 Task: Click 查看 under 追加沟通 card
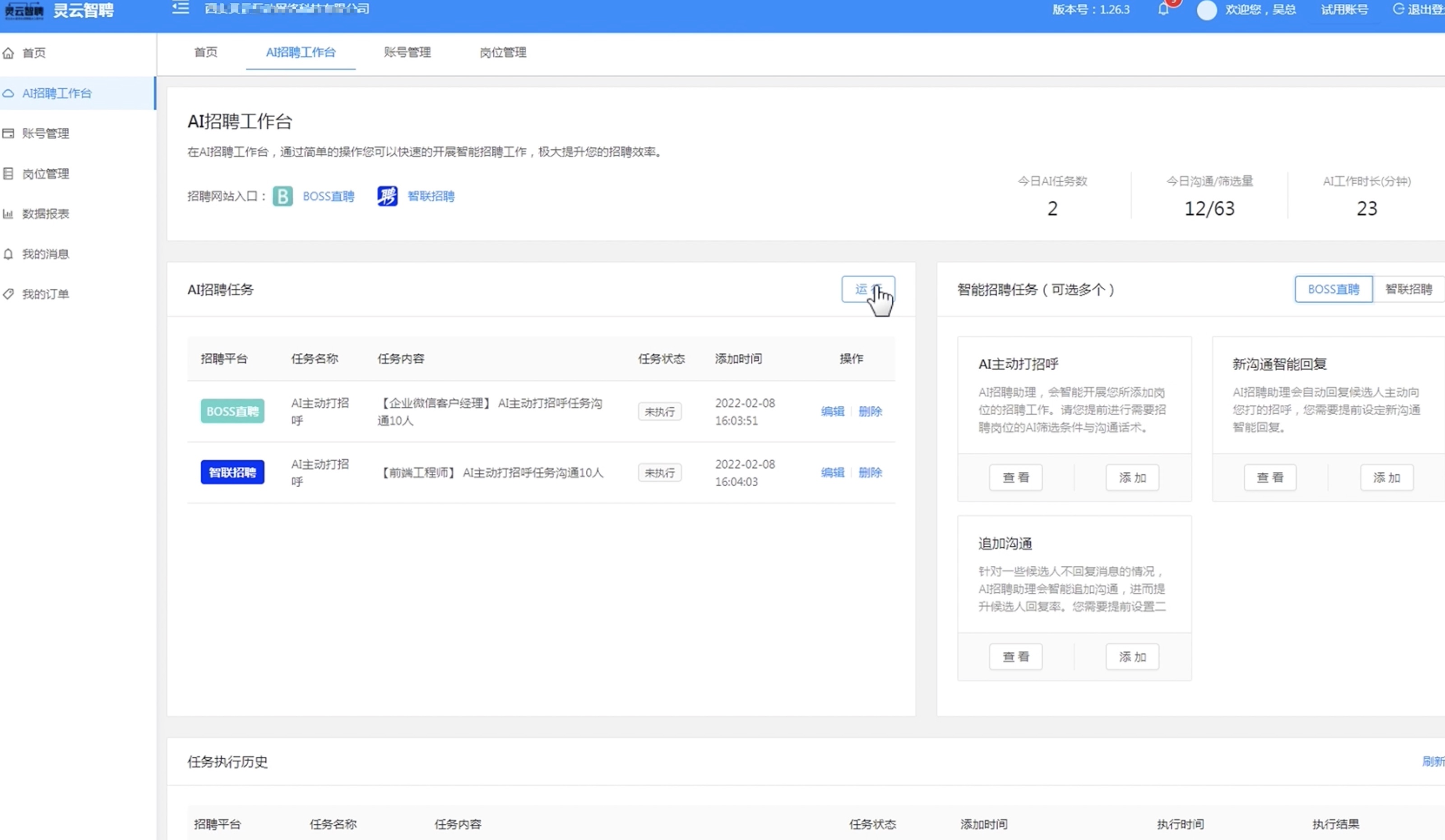[1015, 656]
